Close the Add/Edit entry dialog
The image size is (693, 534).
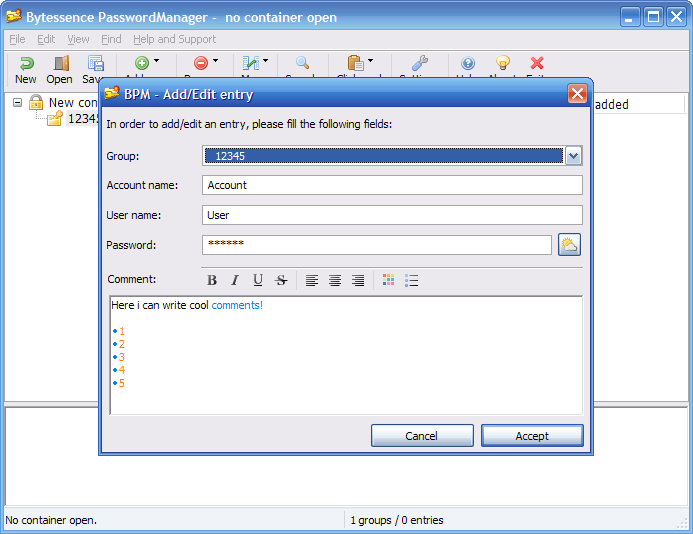click(x=577, y=94)
